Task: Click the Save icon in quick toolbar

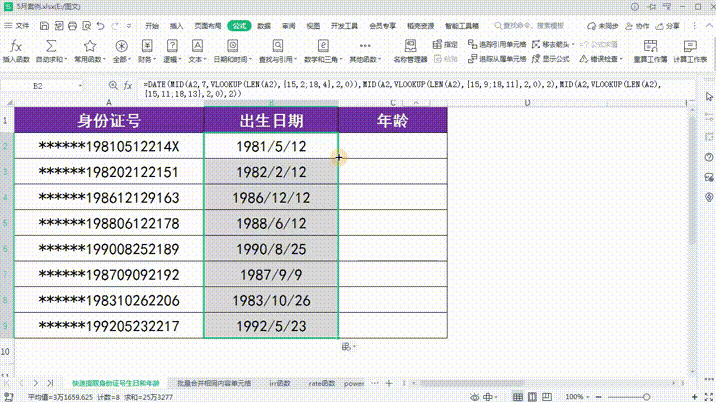Action: 44,26
